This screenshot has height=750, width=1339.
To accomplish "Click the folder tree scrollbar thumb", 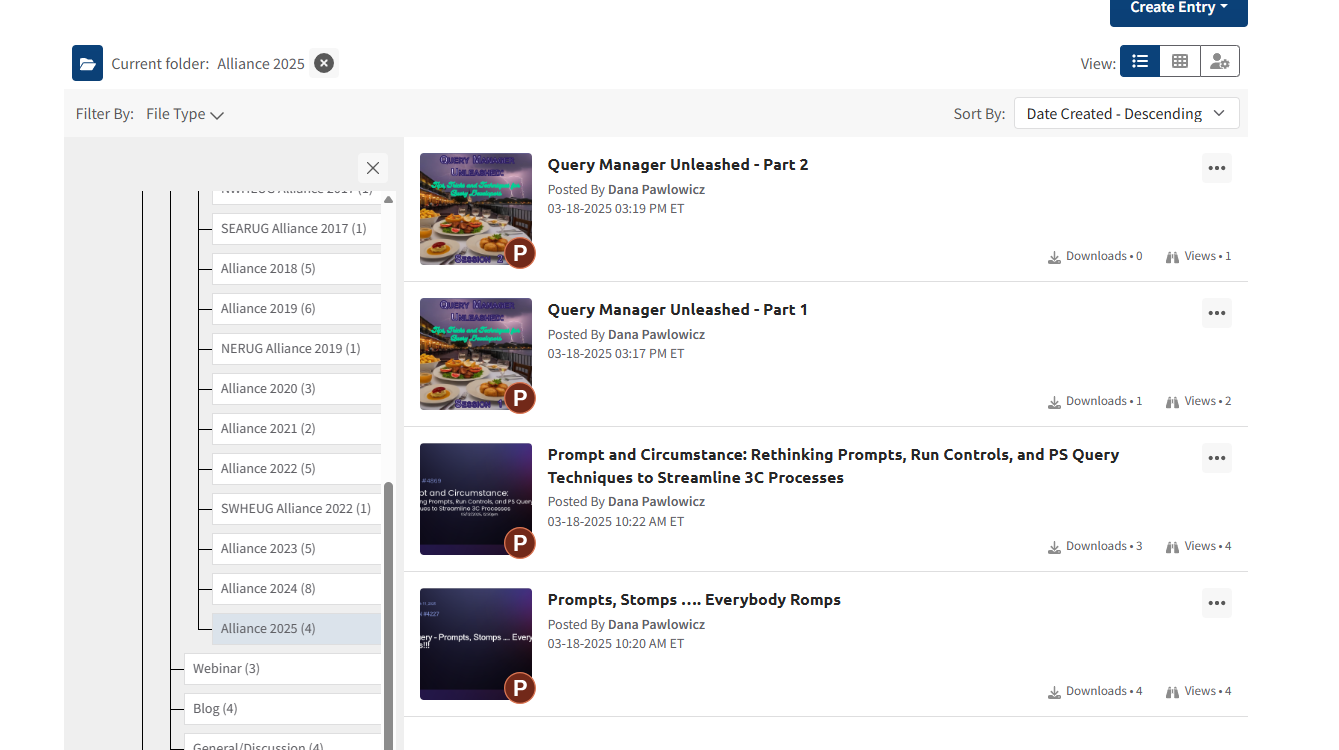I will pos(389,615).
